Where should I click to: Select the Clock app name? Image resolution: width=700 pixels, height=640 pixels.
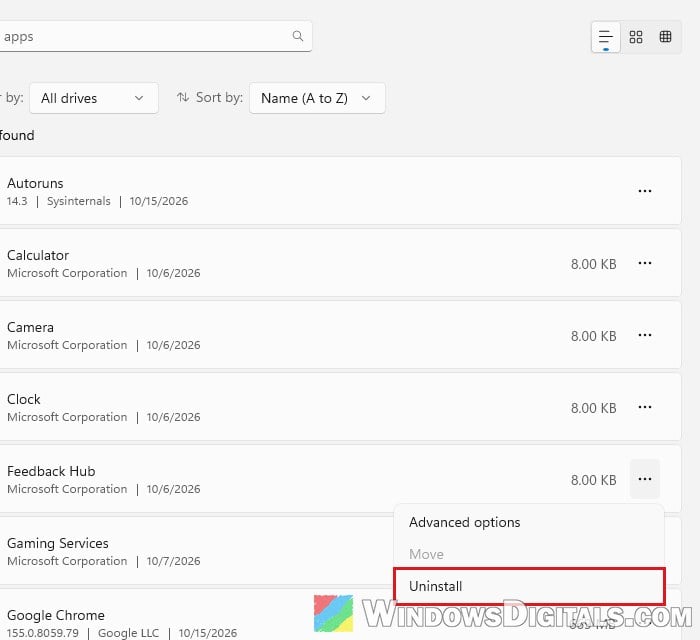(24, 399)
